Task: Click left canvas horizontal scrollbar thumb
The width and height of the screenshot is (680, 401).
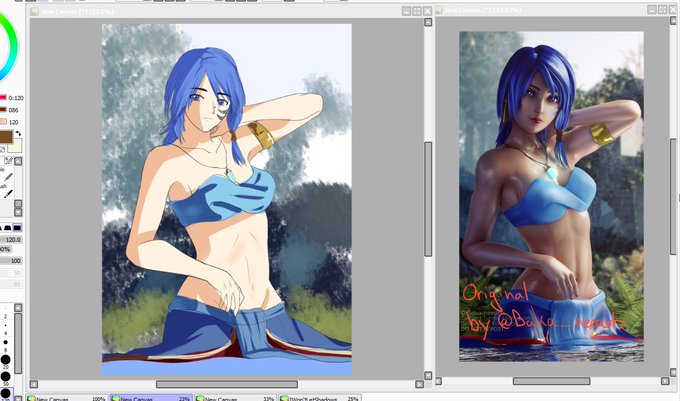Action: [x=227, y=384]
